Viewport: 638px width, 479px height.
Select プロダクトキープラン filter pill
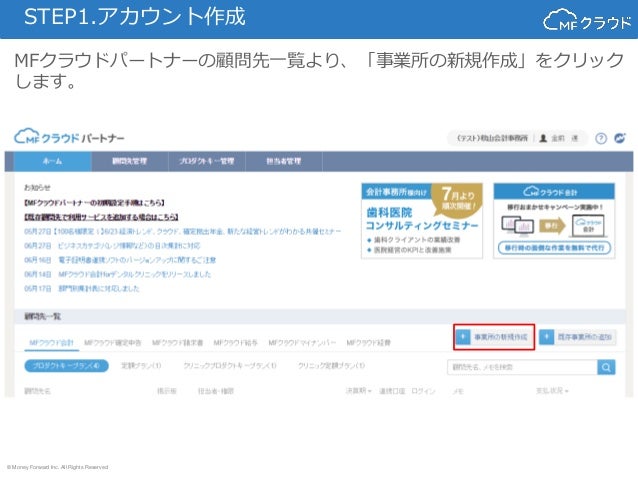click(66, 366)
